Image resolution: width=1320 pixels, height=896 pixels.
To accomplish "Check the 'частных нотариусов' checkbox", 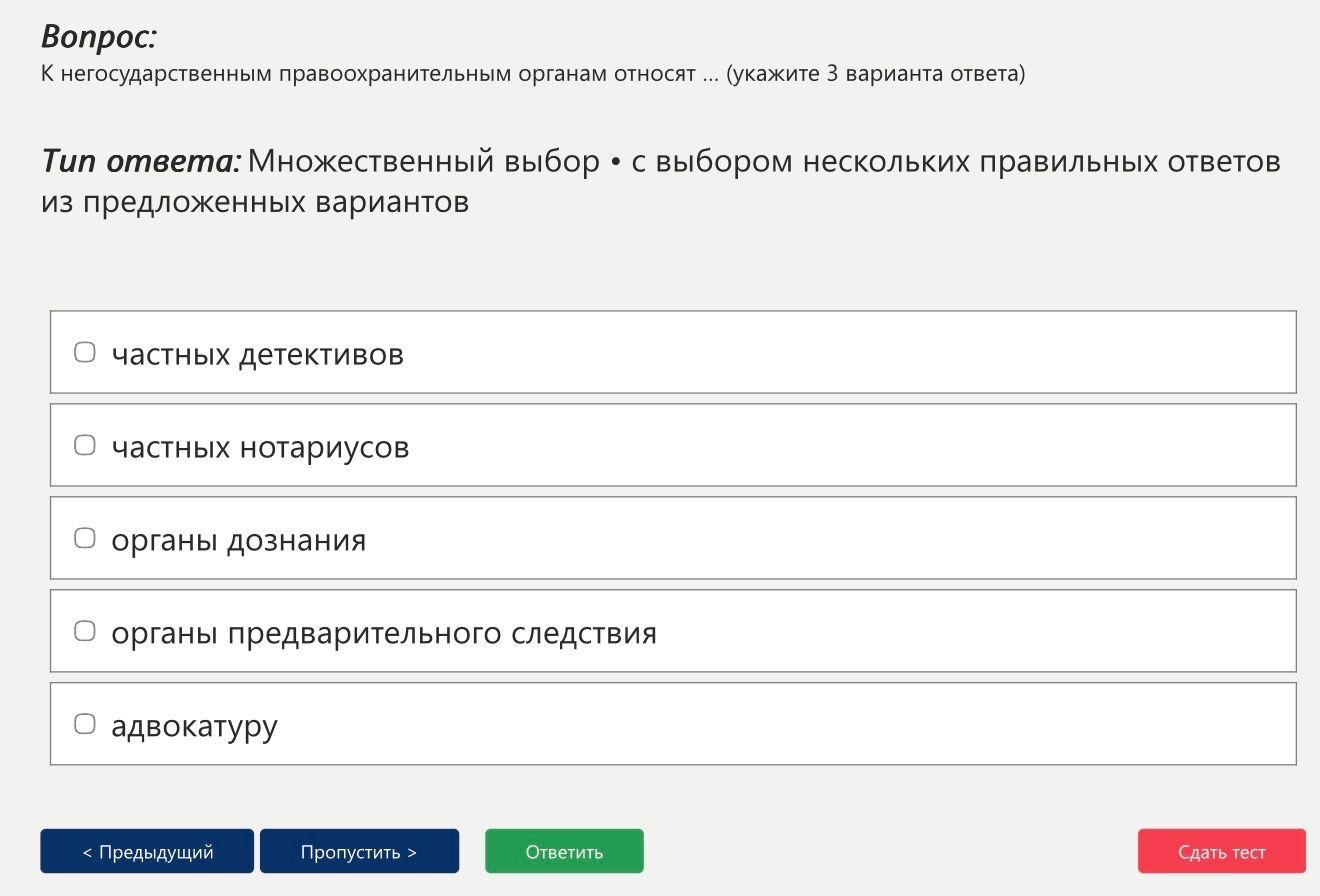I will click(x=85, y=445).
